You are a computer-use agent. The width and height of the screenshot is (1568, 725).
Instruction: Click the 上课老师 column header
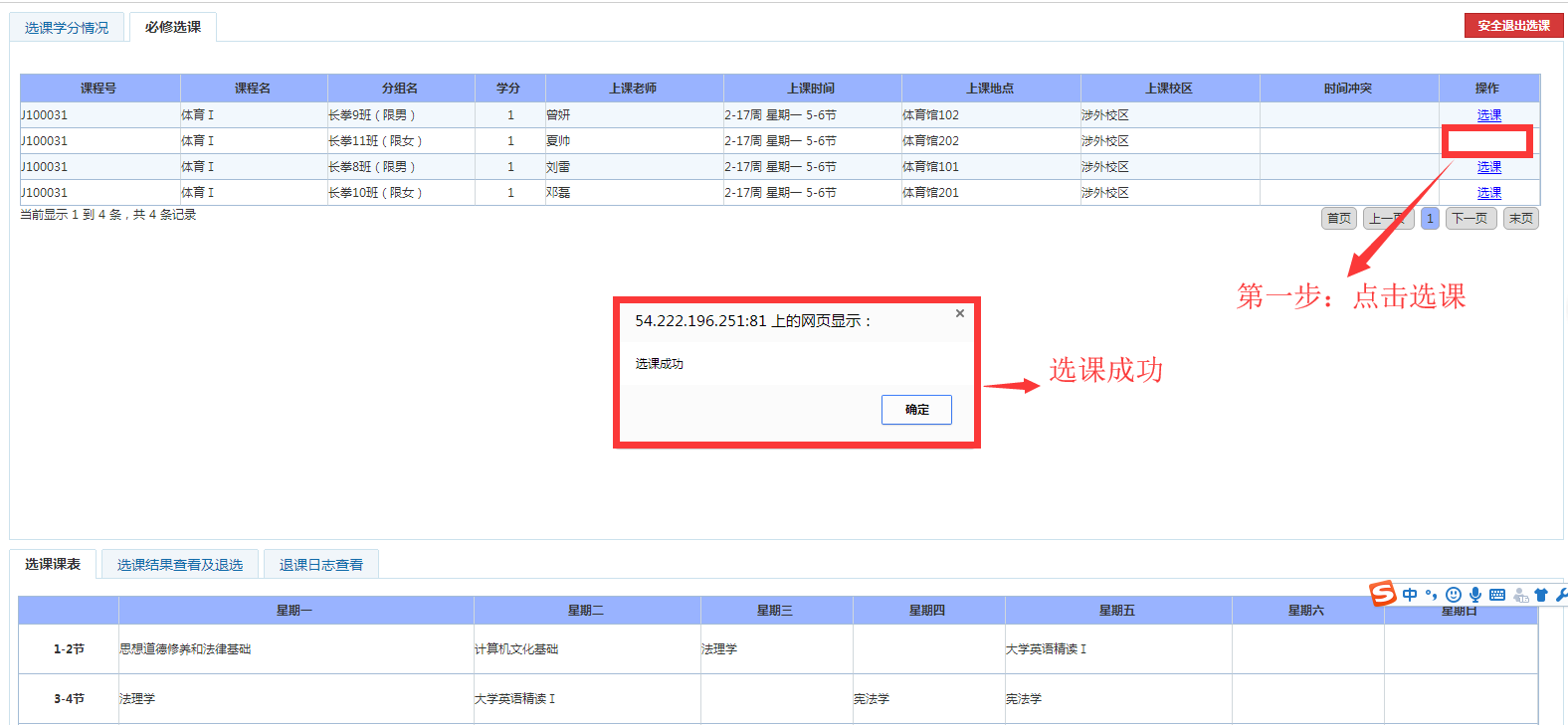pyautogui.click(x=634, y=89)
